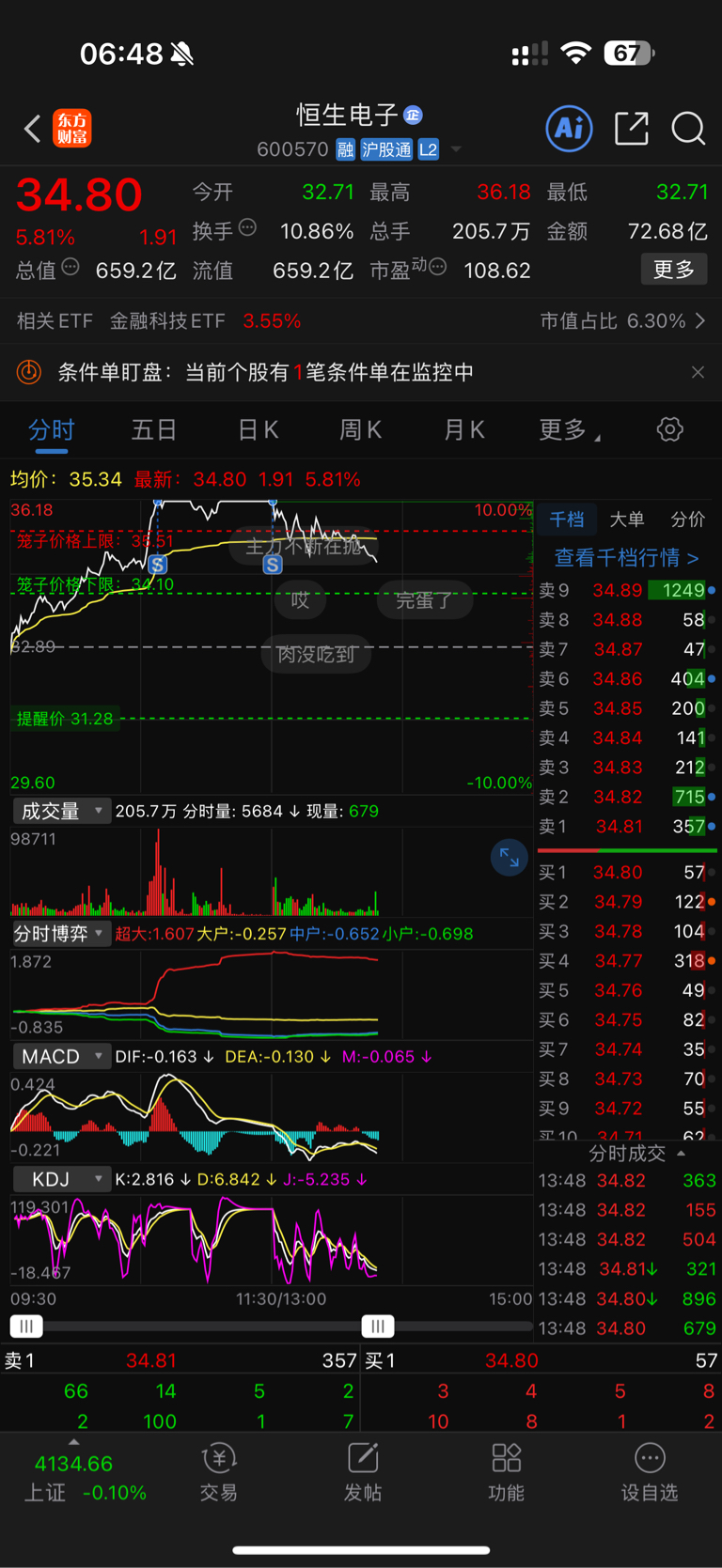Tap 卖1 34.81 in the bottom queue
Screen dimensions: 722x1568
pos(180,1360)
